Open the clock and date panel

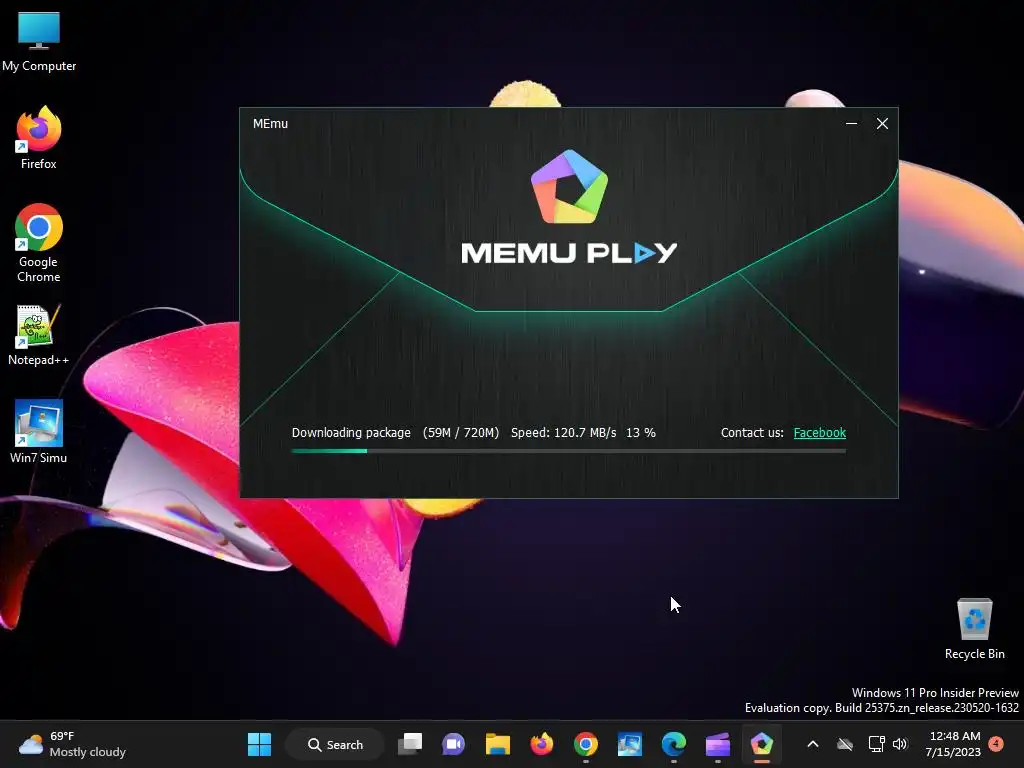[x=953, y=744]
